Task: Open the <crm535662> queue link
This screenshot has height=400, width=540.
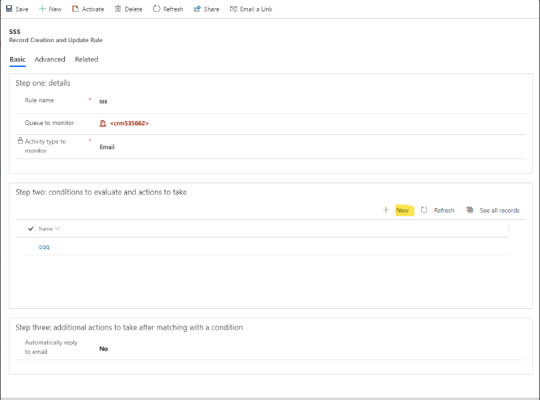Action: 129,123
